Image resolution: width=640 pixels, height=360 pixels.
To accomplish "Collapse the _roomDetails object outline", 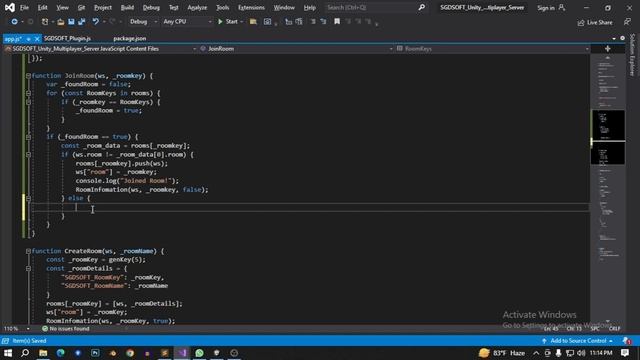I will coord(28,269).
